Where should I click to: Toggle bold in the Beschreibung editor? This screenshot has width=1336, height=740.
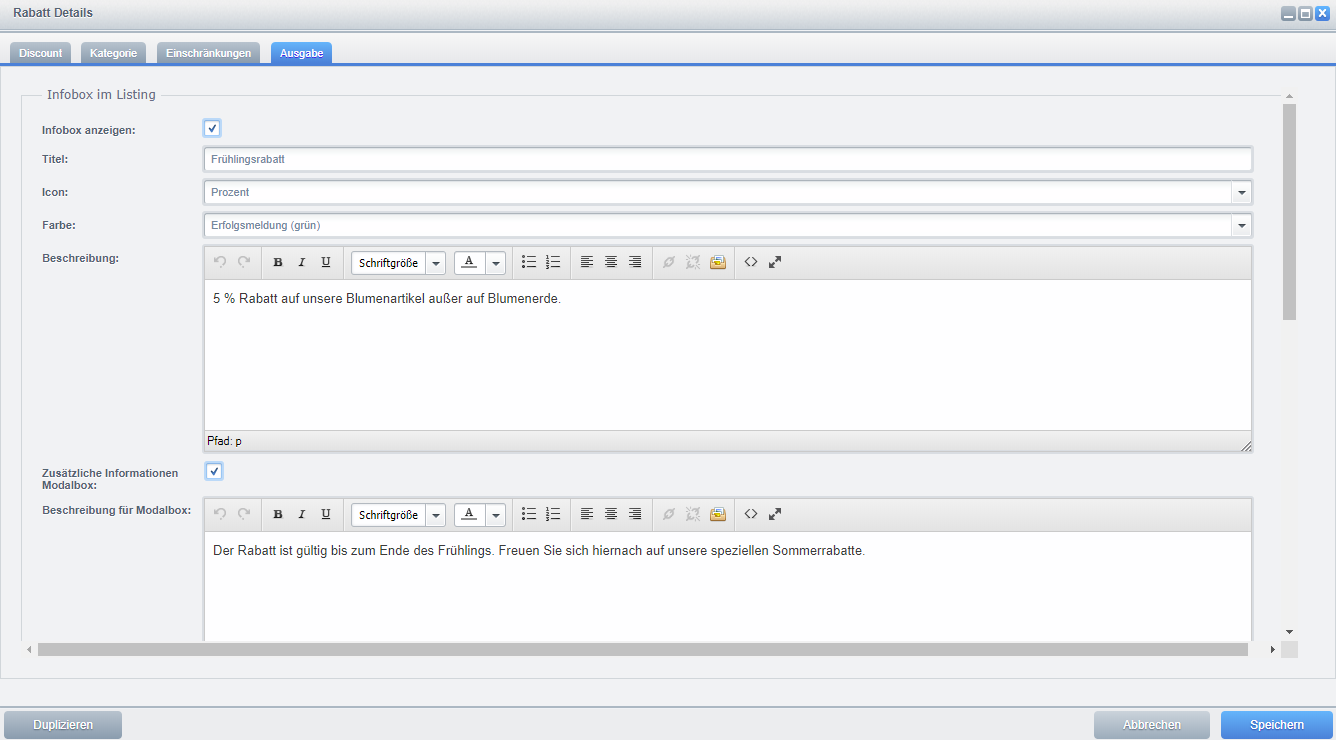tap(278, 262)
